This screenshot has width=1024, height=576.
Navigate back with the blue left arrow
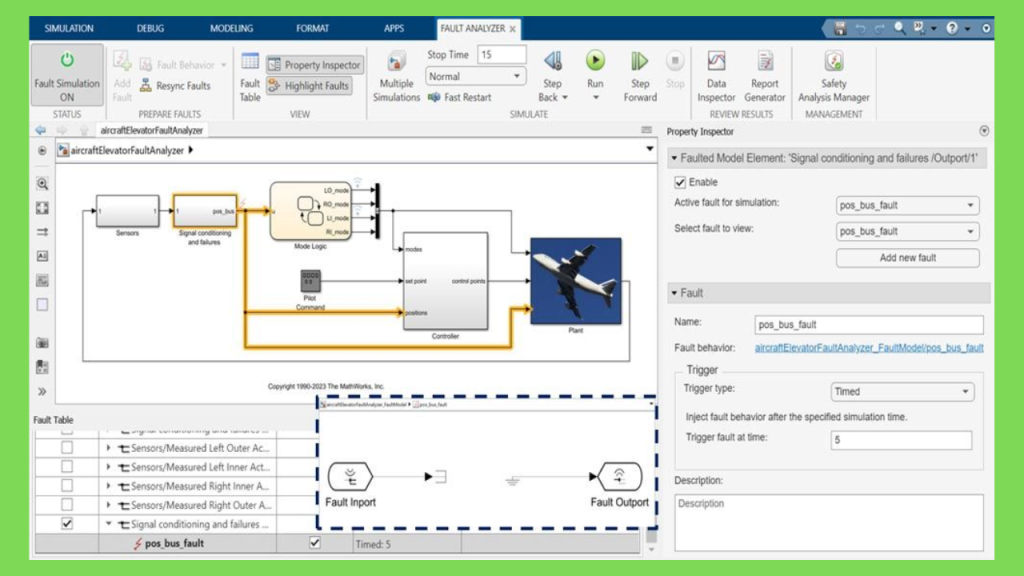tap(40, 130)
